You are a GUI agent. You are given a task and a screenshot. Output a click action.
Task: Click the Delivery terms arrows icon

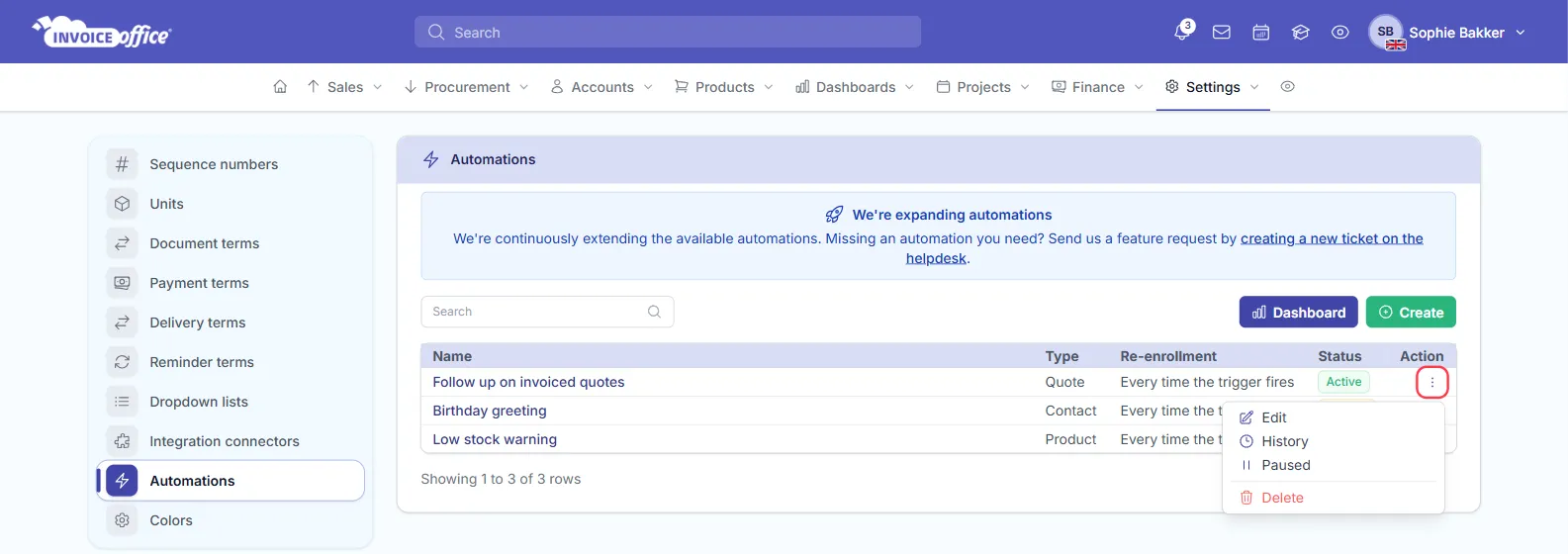pyautogui.click(x=122, y=323)
